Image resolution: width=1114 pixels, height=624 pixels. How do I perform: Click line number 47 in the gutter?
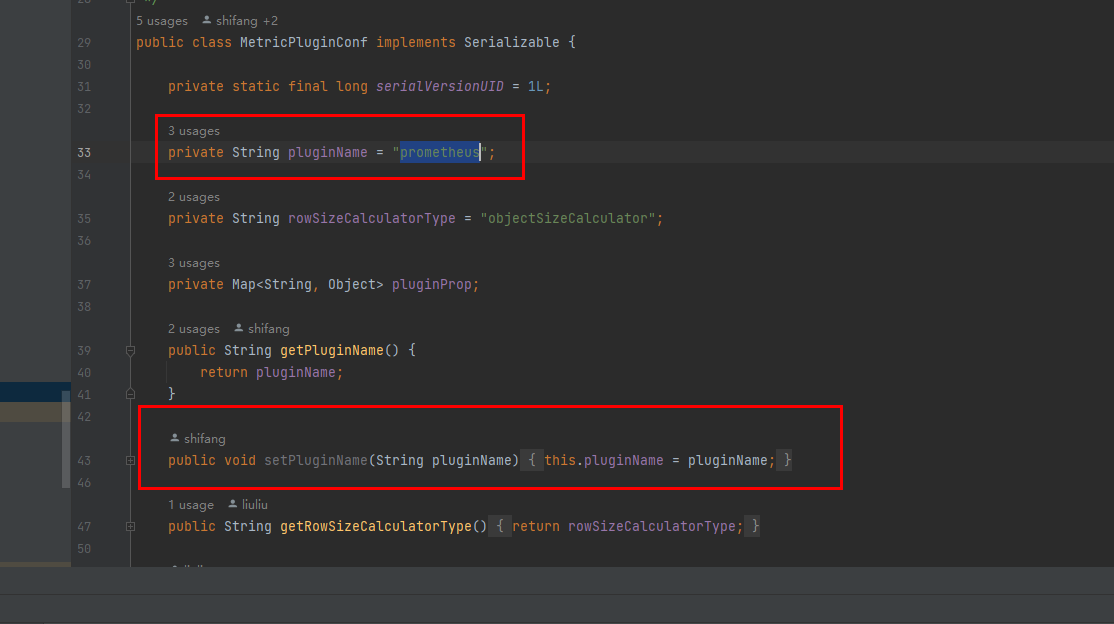tap(84, 527)
